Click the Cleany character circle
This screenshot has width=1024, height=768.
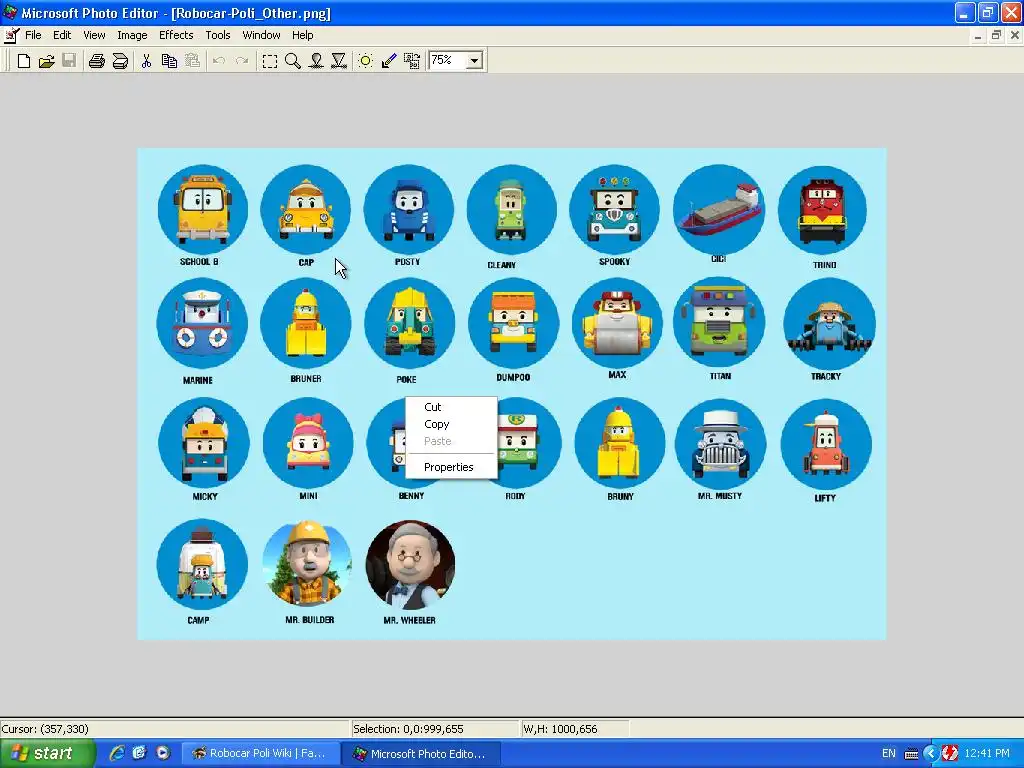pos(511,210)
